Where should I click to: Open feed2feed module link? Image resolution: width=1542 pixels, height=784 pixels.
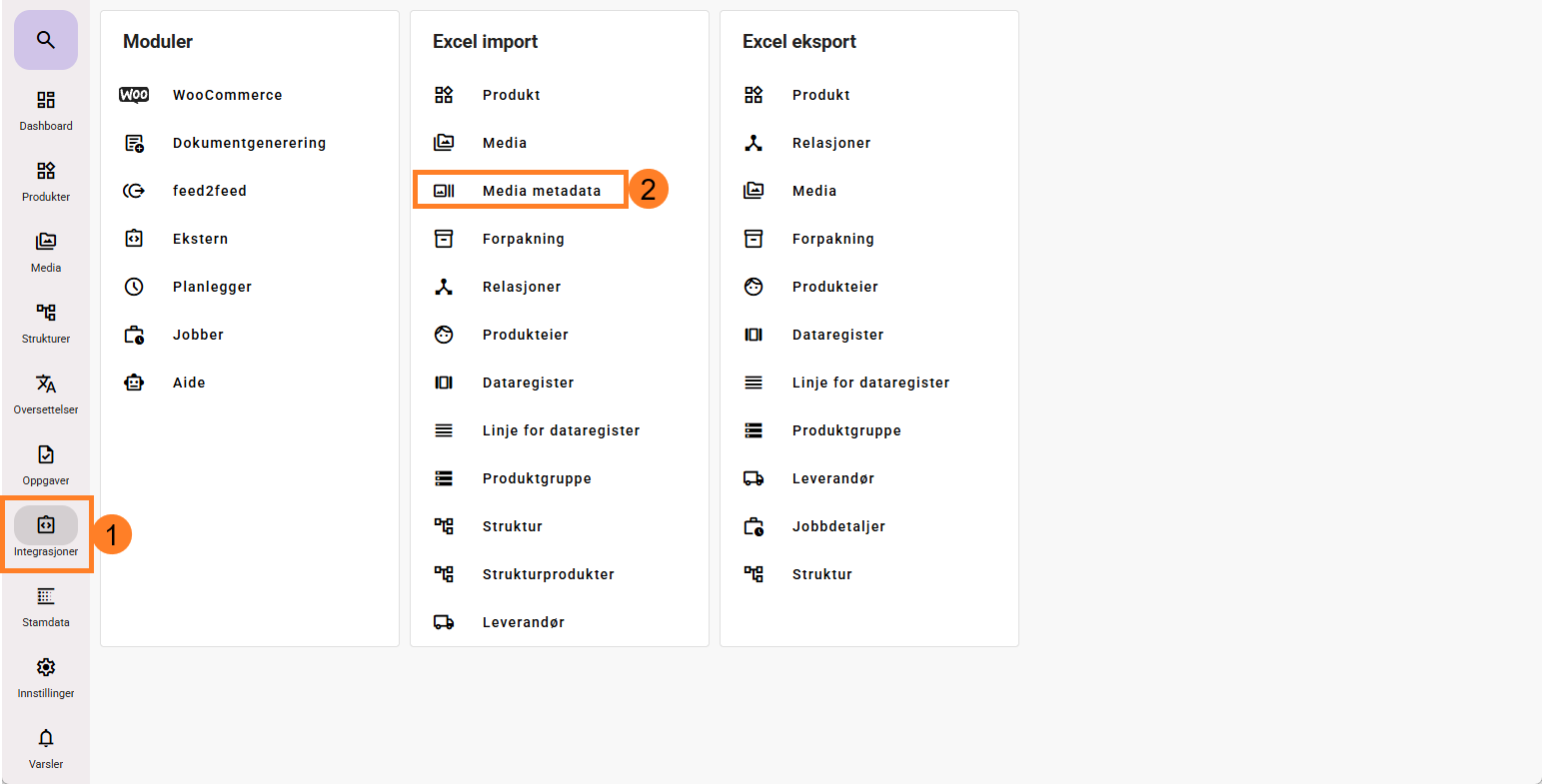[209, 191]
